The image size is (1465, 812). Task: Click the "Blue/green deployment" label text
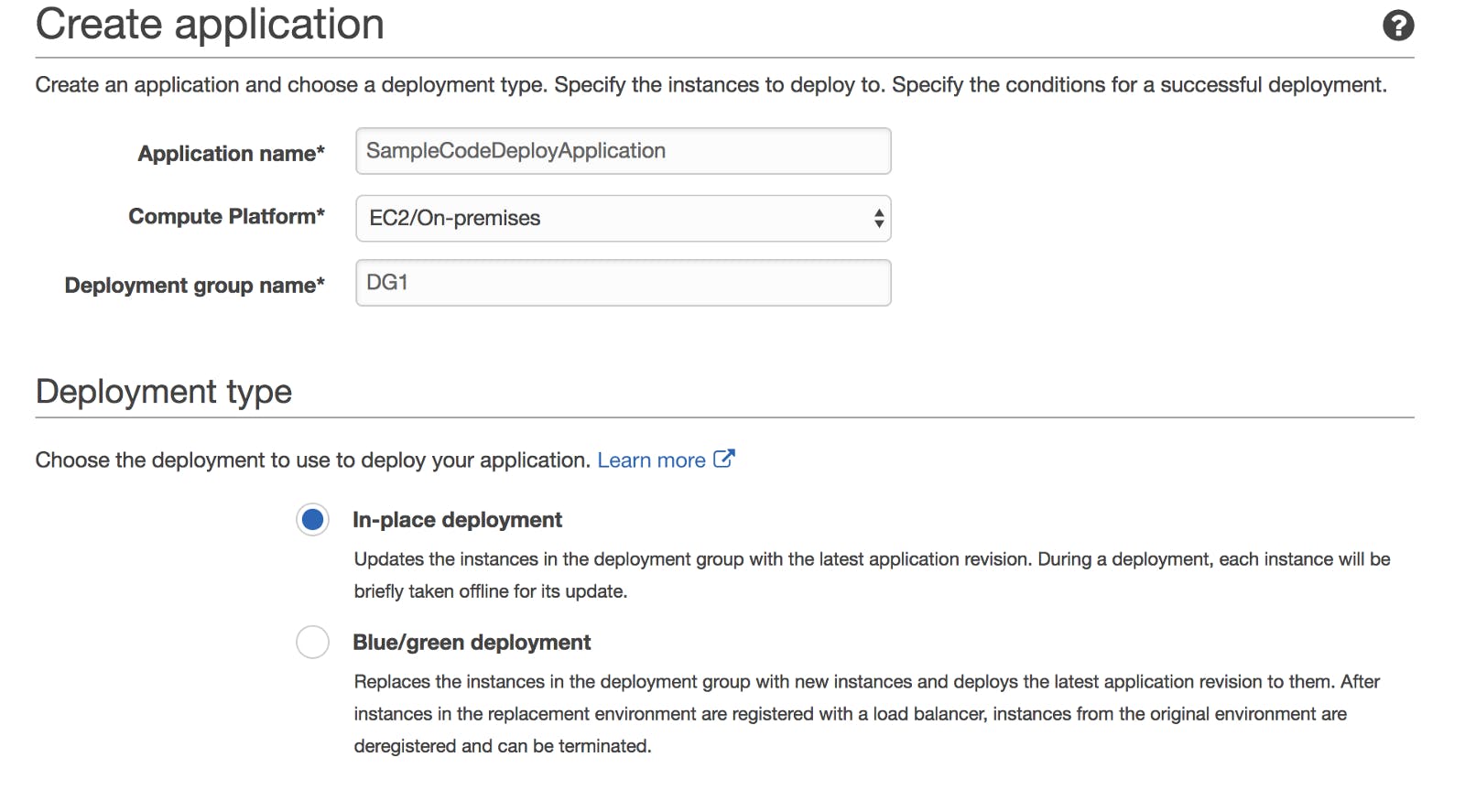click(472, 643)
